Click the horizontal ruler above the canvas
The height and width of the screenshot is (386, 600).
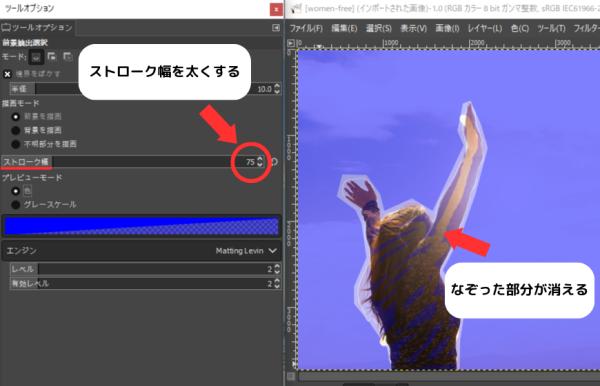pos(448,43)
